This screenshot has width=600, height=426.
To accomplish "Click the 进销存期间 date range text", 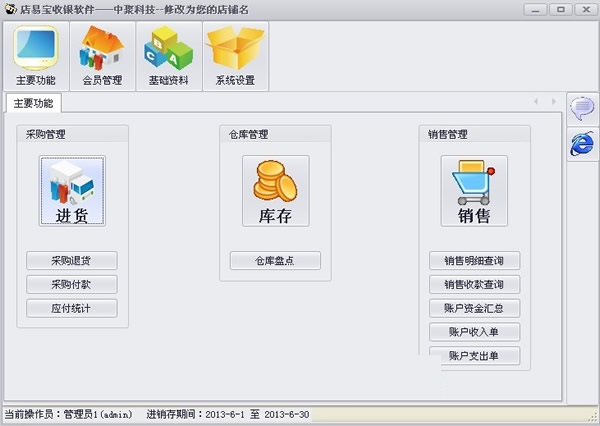I will pyautogui.click(x=228, y=414).
